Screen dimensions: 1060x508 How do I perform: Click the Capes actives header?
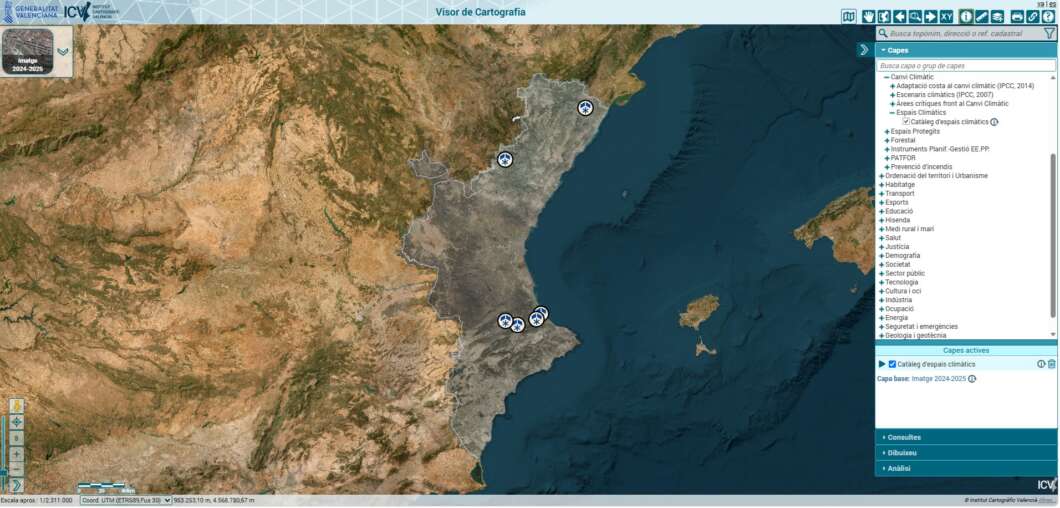click(x=965, y=350)
